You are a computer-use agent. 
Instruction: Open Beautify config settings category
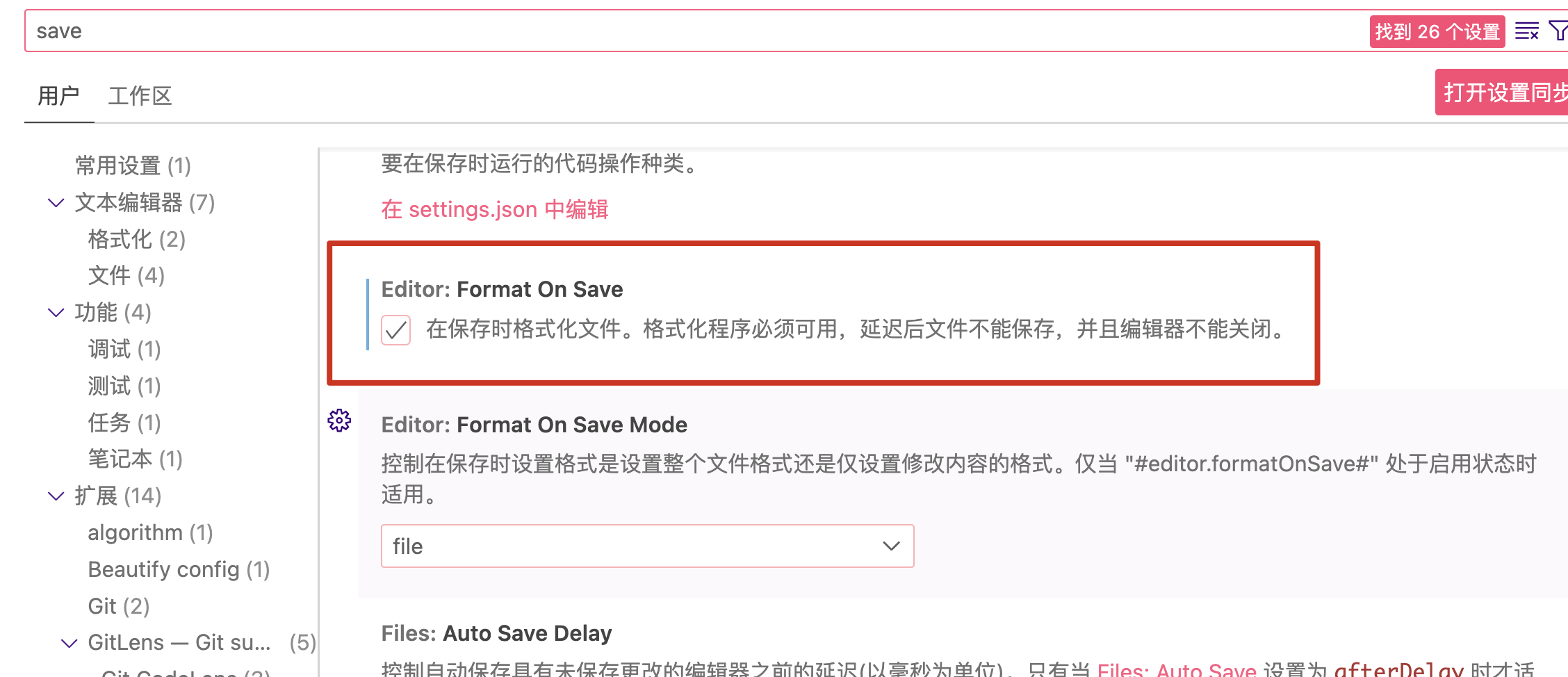(x=179, y=570)
